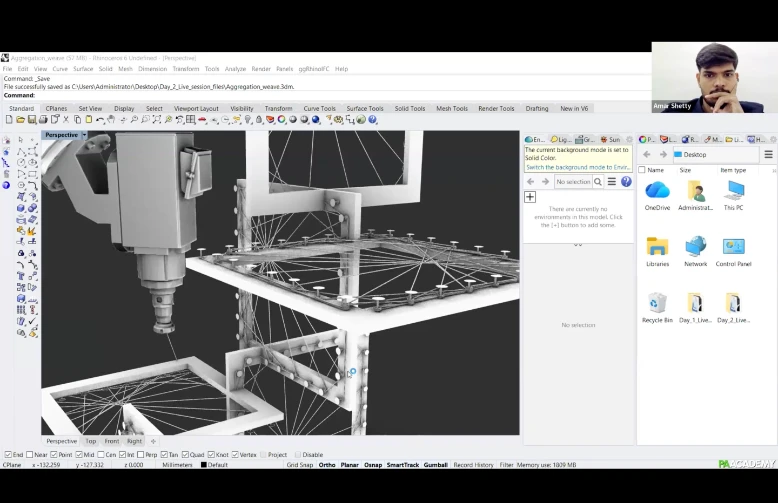Screen dimensions: 778x503
Task: Click Switch the background mode link
Action: (x=576, y=166)
